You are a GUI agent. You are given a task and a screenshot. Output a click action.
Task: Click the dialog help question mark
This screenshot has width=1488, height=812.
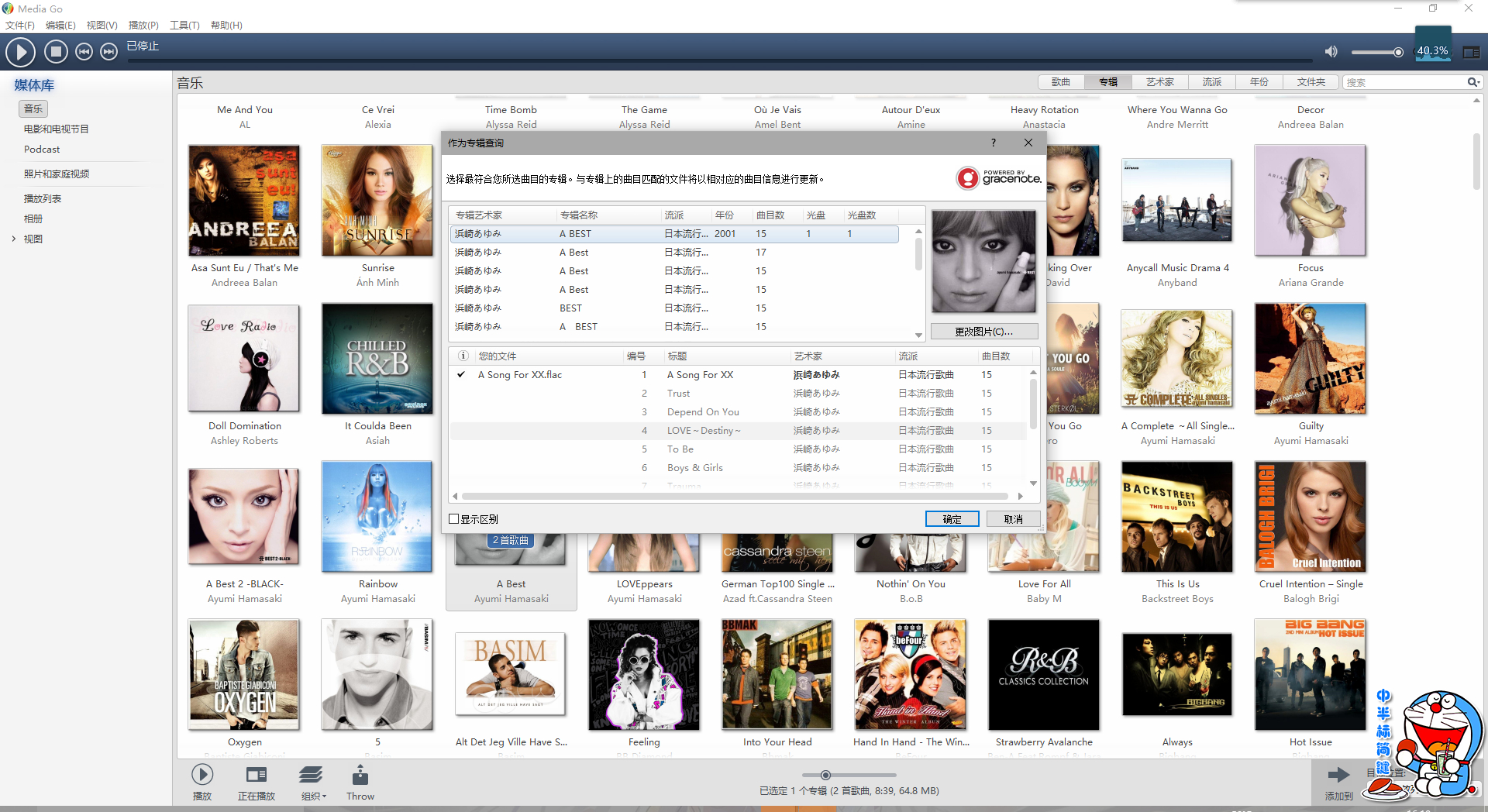tap(994, 143)
